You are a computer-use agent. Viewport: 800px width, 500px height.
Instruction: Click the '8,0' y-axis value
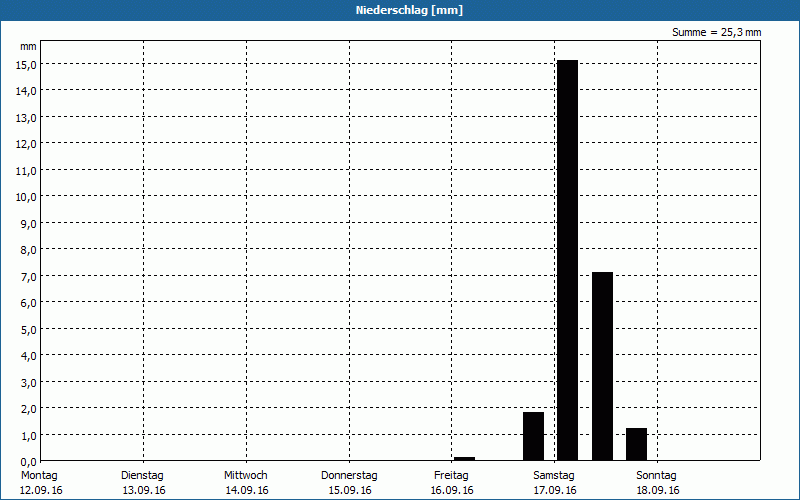click(29, 250)
